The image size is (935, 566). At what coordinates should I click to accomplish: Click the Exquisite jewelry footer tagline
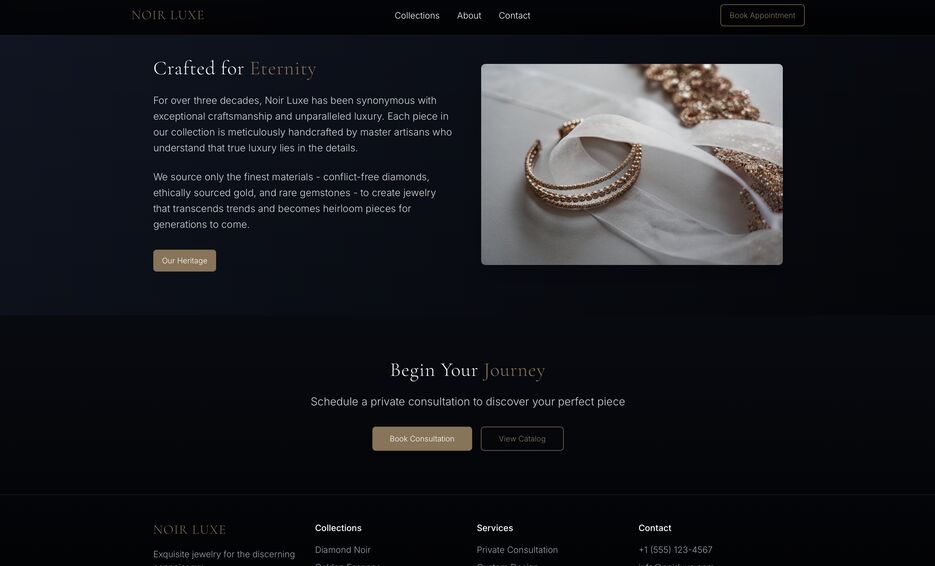224,557
